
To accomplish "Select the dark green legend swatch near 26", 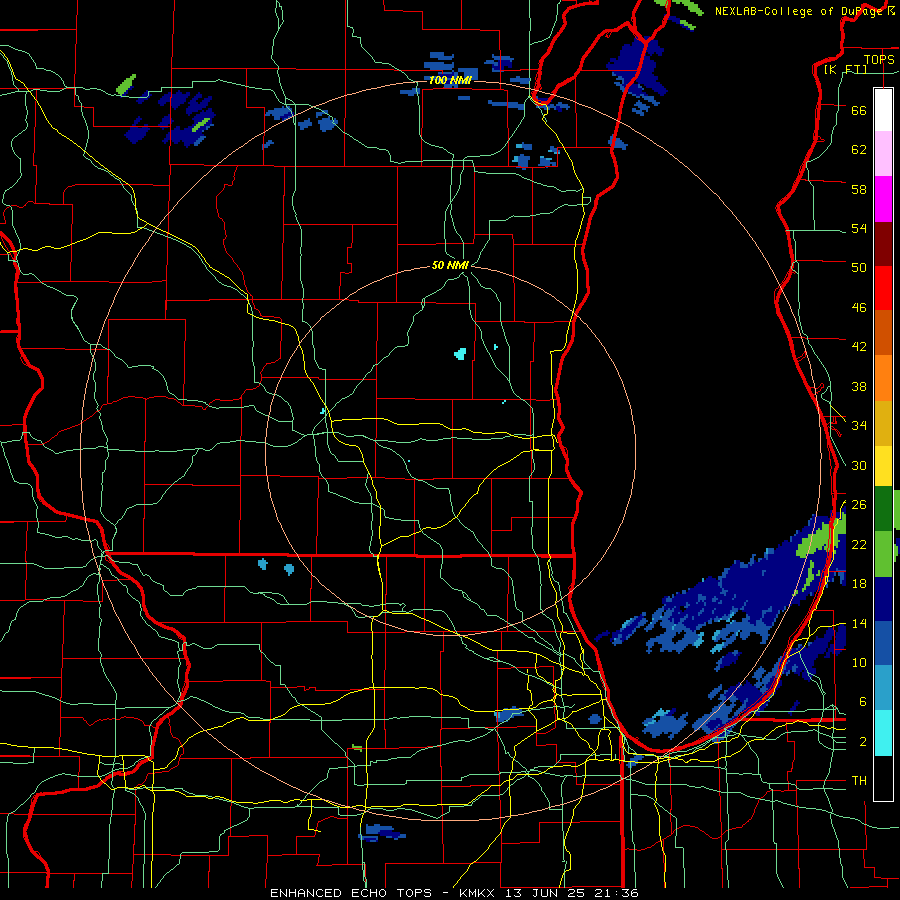I will coord(883,509).
